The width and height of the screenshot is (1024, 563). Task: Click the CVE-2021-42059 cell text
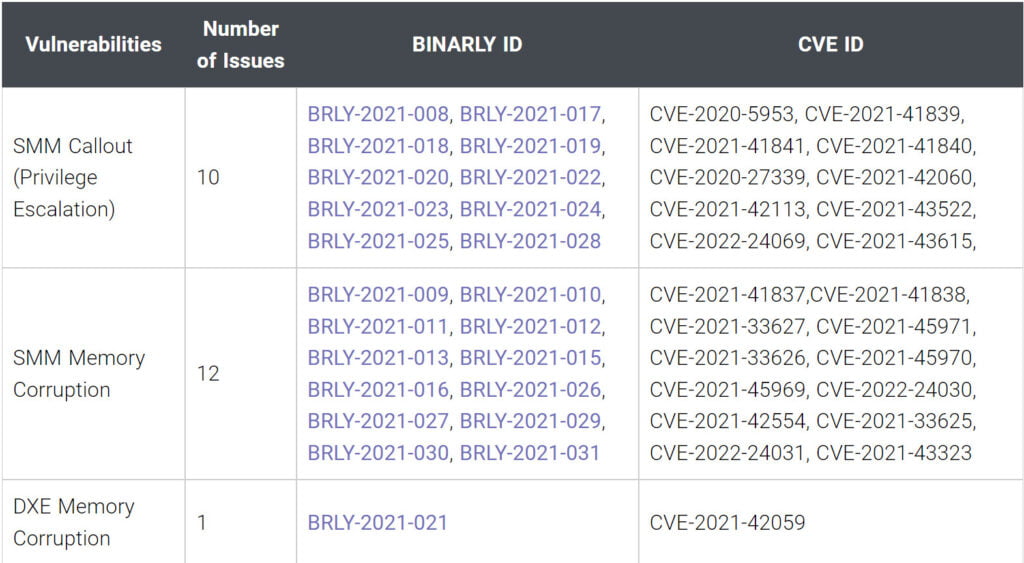pyautogui.click(x=727, y=522)
